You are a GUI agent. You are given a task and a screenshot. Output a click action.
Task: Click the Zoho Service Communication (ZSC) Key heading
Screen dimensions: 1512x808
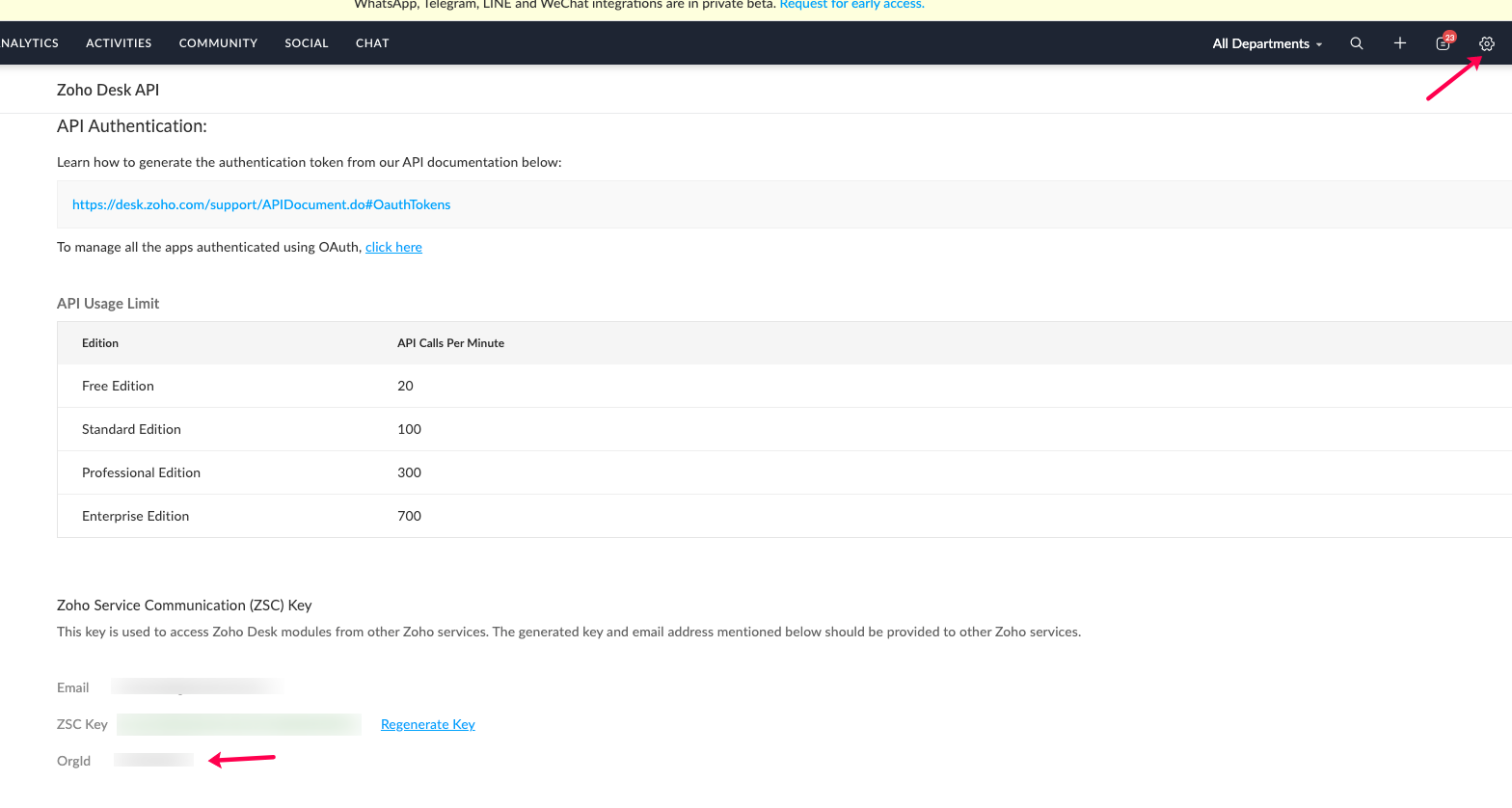(184, 606)
